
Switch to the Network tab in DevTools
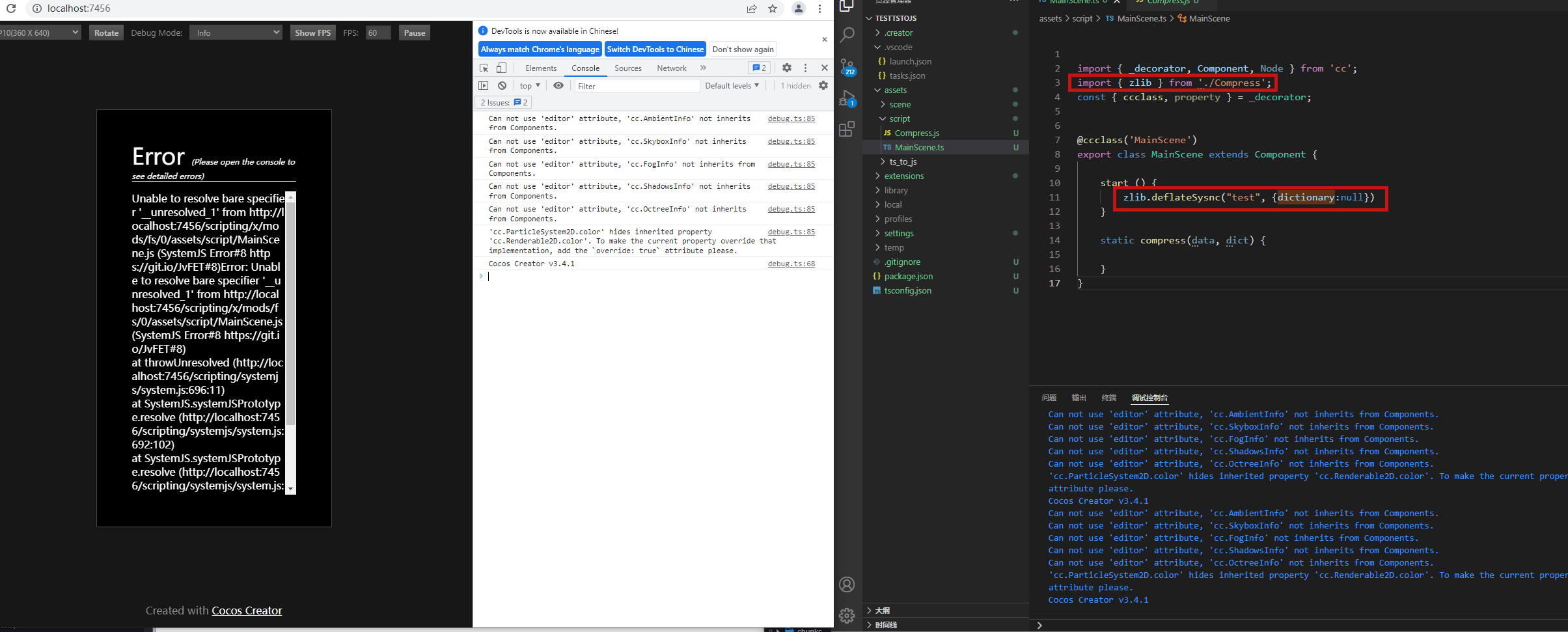(x=671, y=68)
